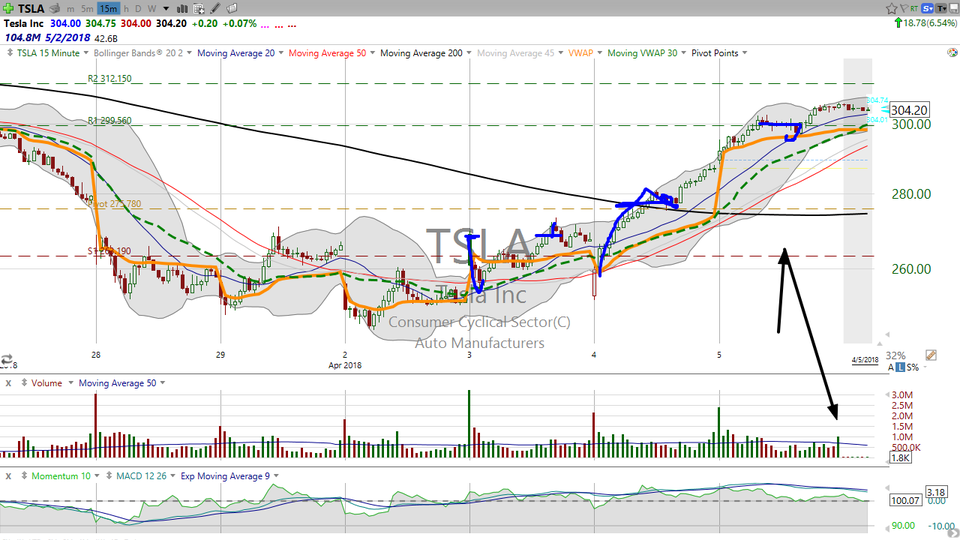Open the Exp Moving Average 9 dropdown
The height and width of the screenshot is (540, 960).
[x=276, y=476]
